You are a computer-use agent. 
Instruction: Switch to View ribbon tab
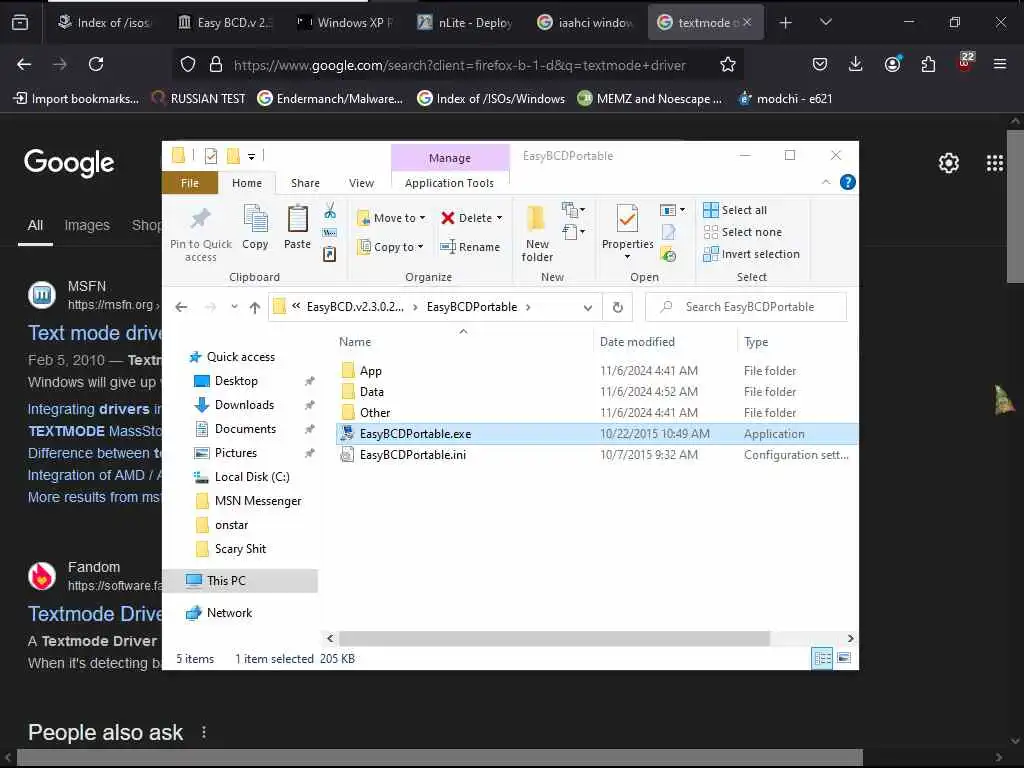pos(361,183)
